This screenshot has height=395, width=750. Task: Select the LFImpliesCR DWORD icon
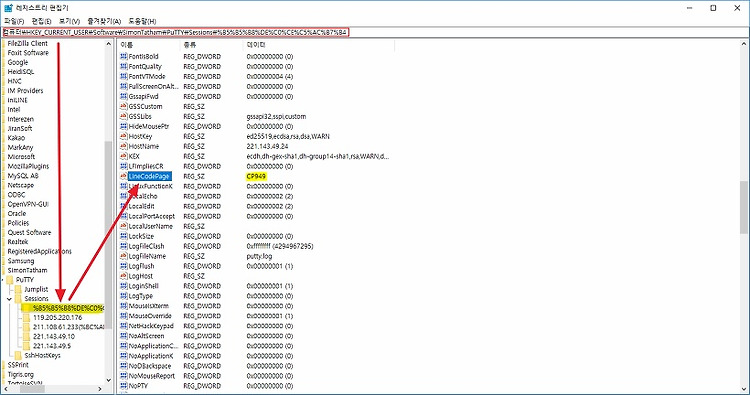click(x=123, y=166)
